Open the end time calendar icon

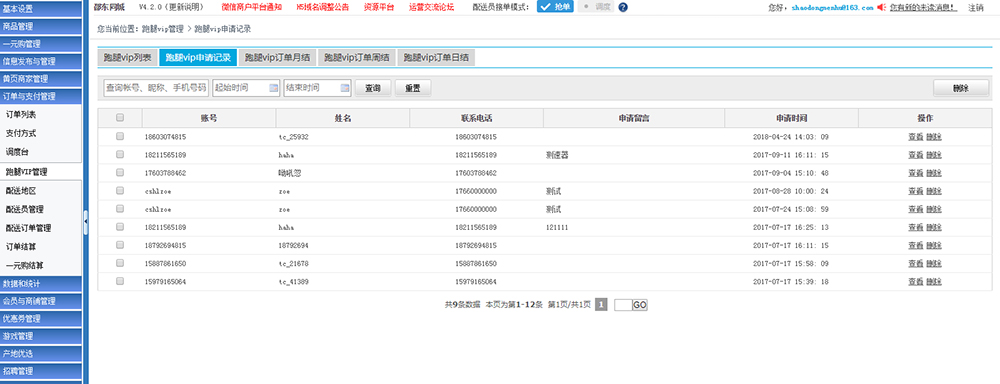(x=345, y=87)
